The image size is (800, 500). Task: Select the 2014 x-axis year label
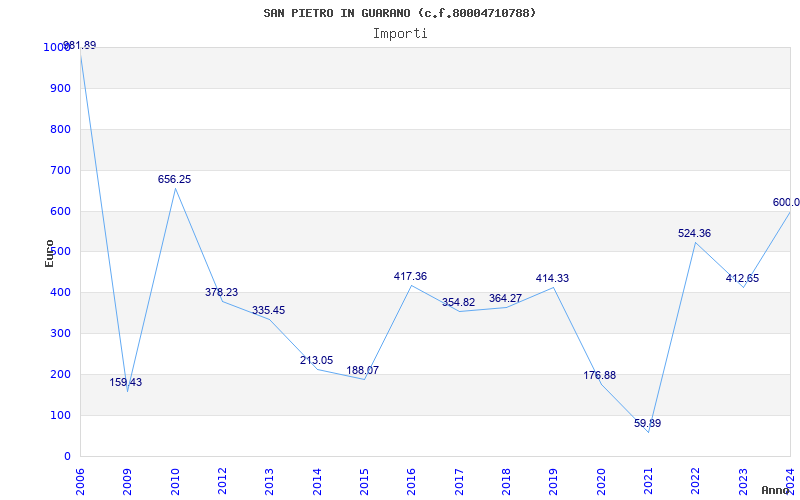(316, 482)
